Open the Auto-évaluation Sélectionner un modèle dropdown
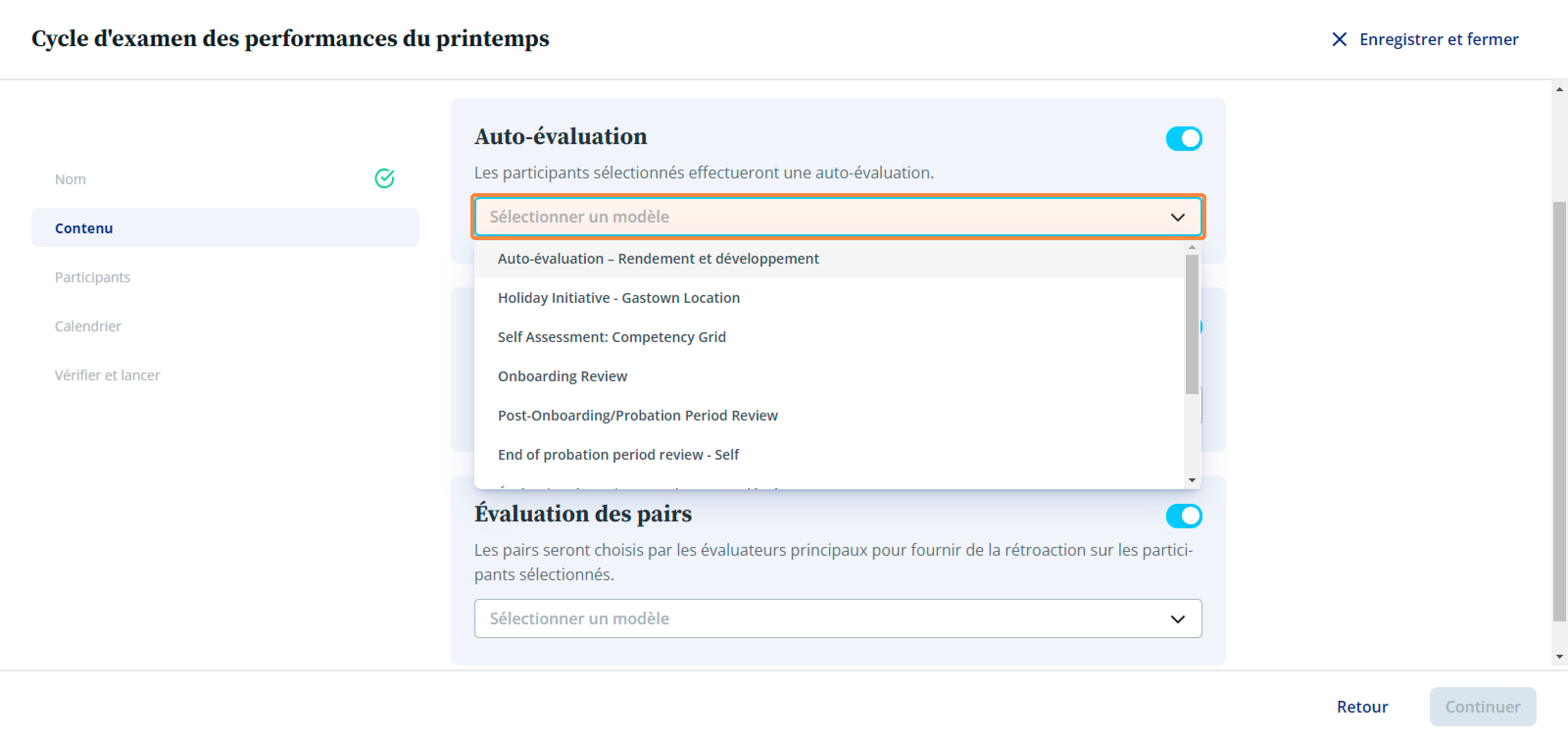Screen dimensions: 1568x742 [x=837, y=217]
